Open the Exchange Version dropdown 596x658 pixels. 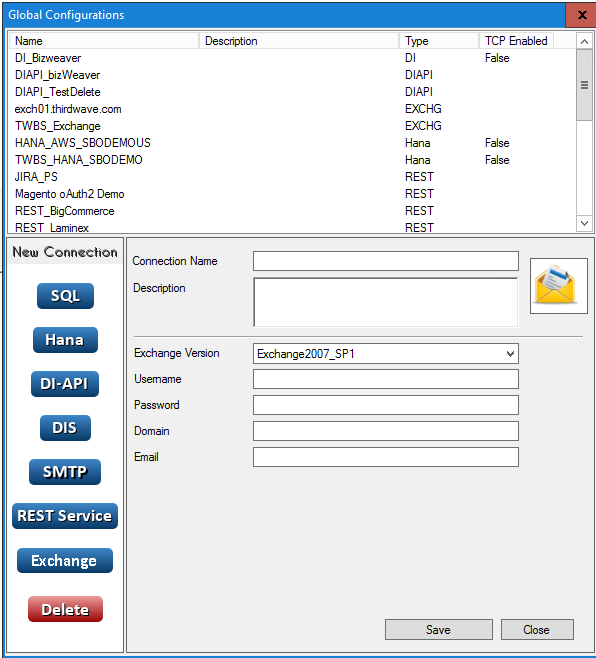[x=386, y=354]
